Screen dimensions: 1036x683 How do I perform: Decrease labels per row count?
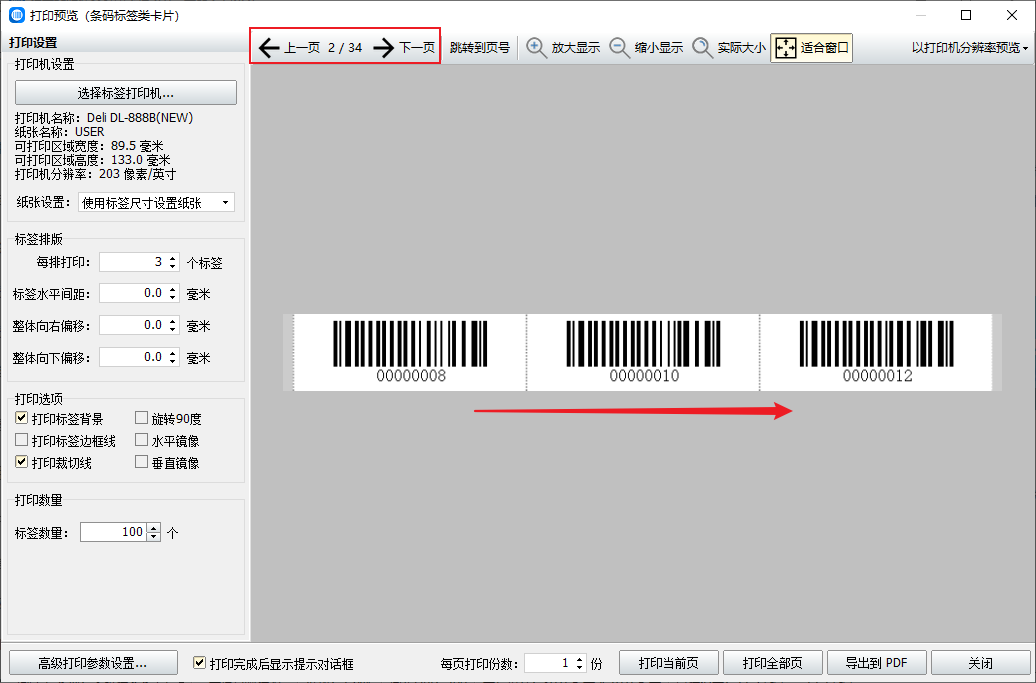click(x=172, y=266)
